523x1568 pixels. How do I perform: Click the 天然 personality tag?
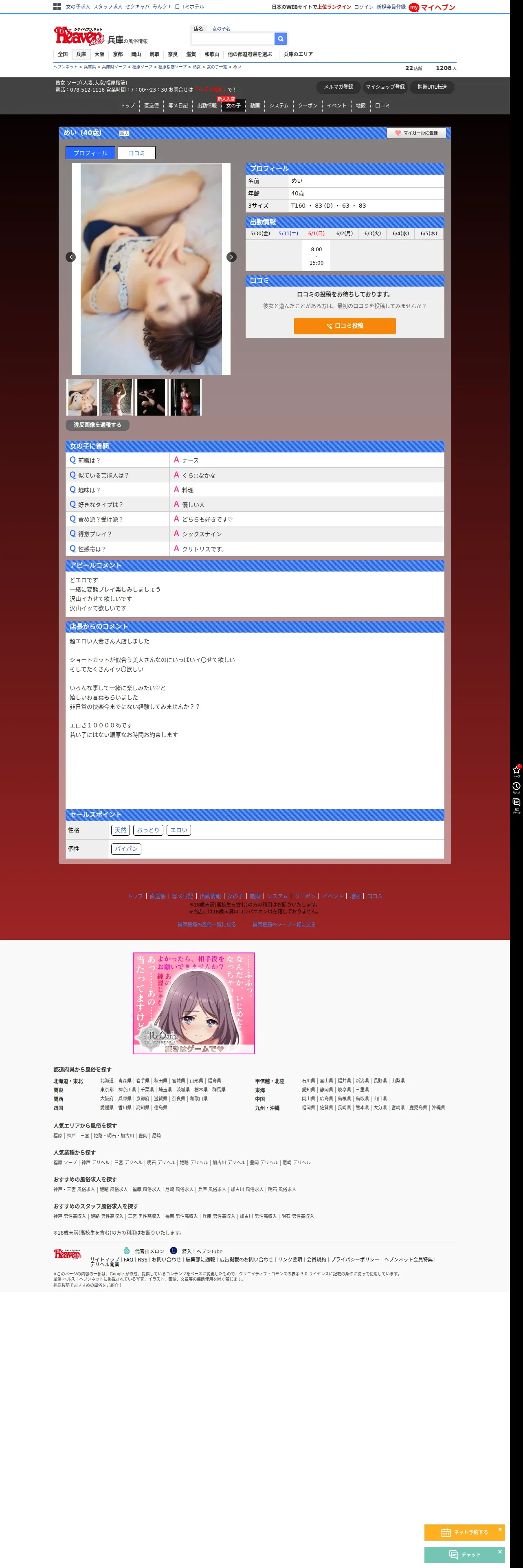point(121,830)
